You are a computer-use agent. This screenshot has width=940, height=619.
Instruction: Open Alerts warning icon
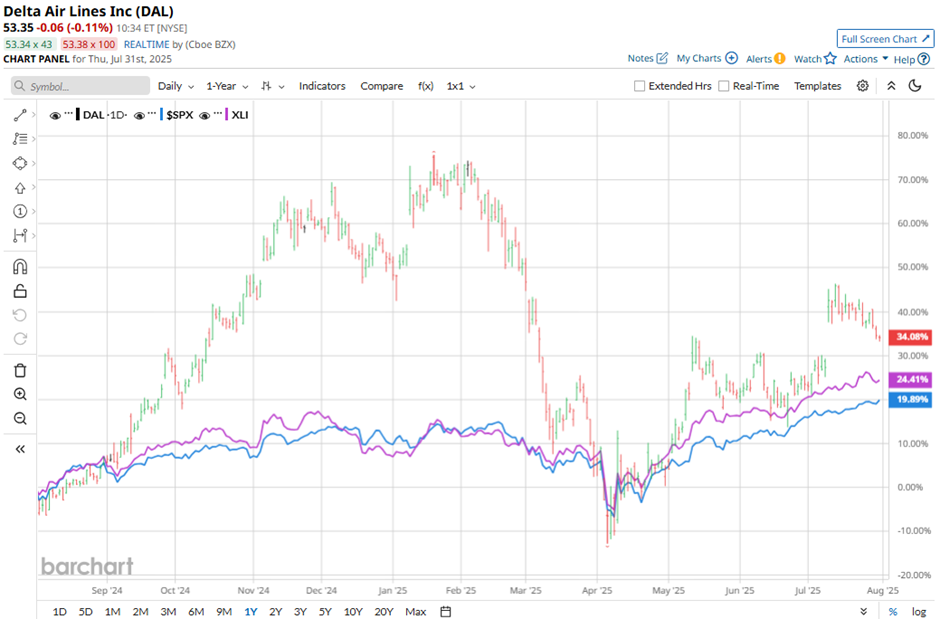(x=779, y=58)
